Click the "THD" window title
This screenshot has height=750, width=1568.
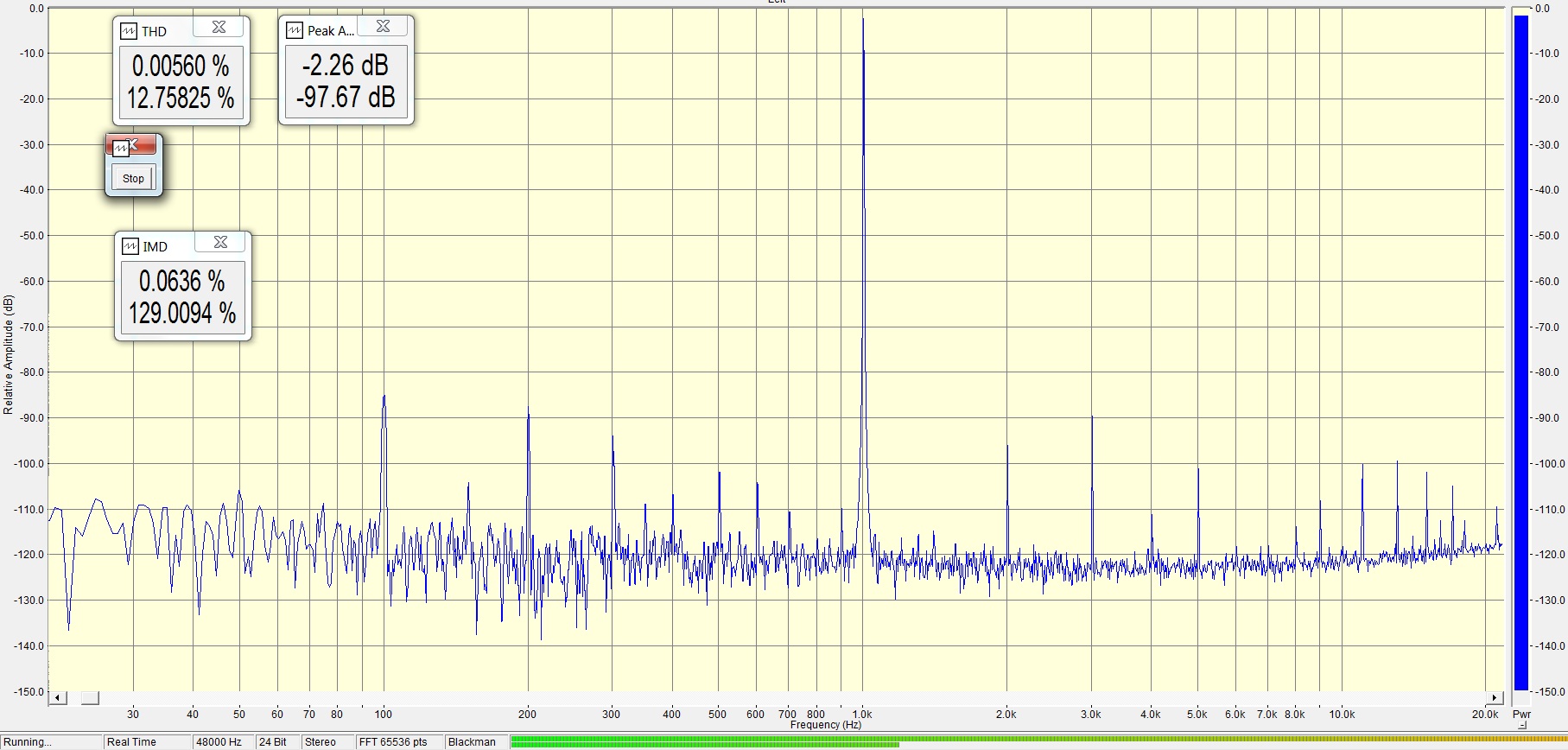[155, 31]
